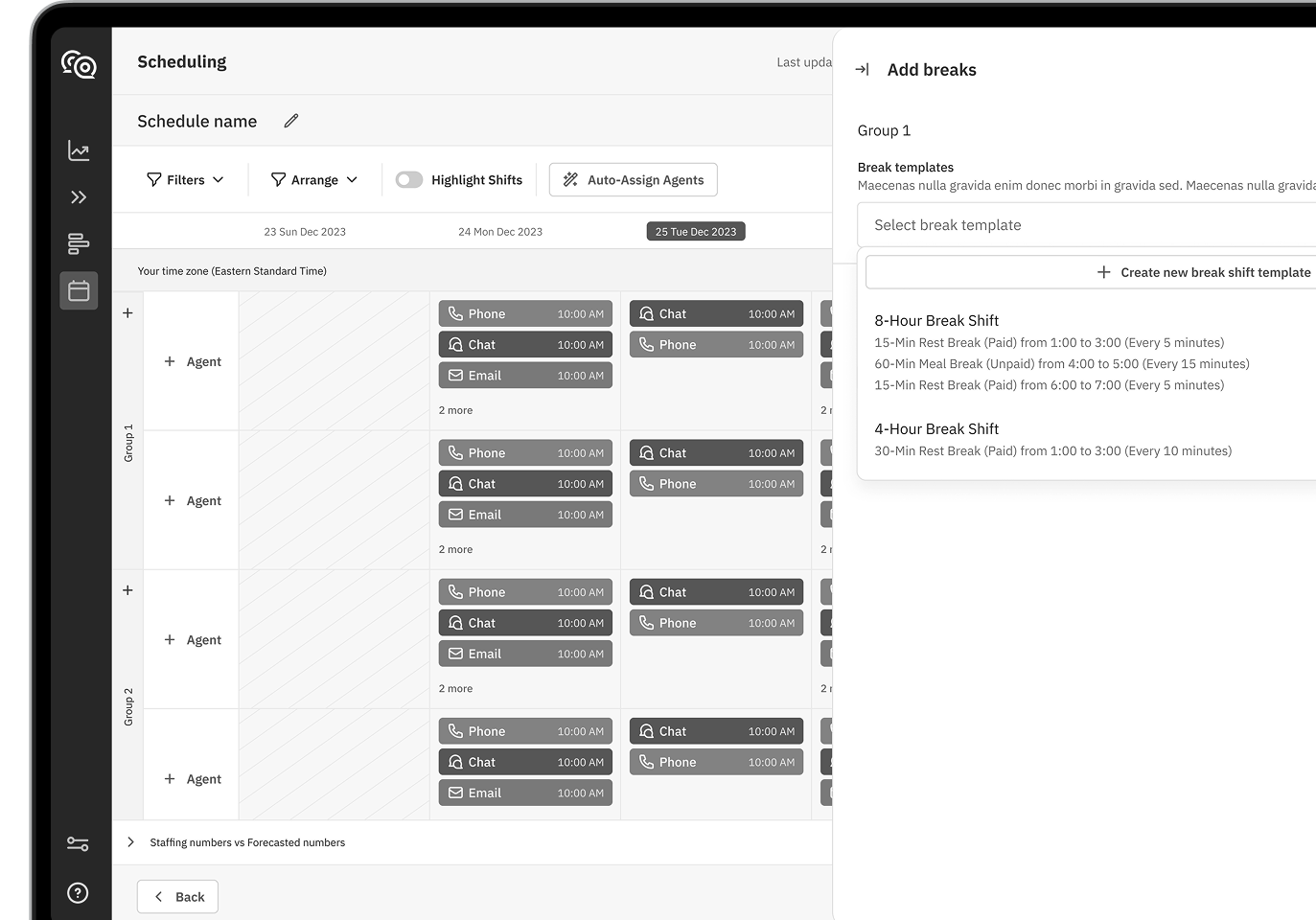The height and width of the screenshot is (920, 1316).
Task: Select the calendar scheduling sidebar icon
Action: point(79,290)
